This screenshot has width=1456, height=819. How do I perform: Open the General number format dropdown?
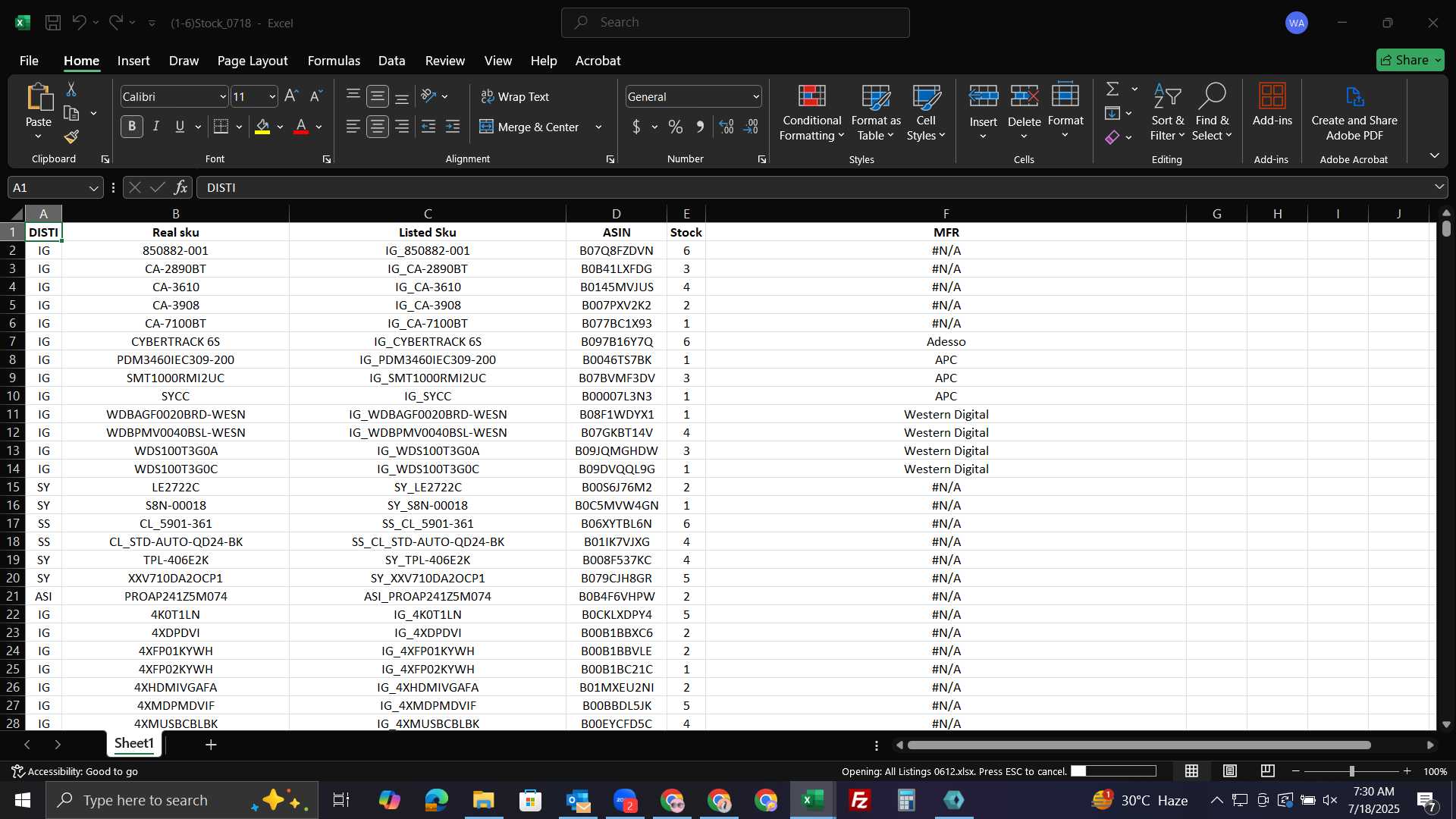click(x=756, y=96)
